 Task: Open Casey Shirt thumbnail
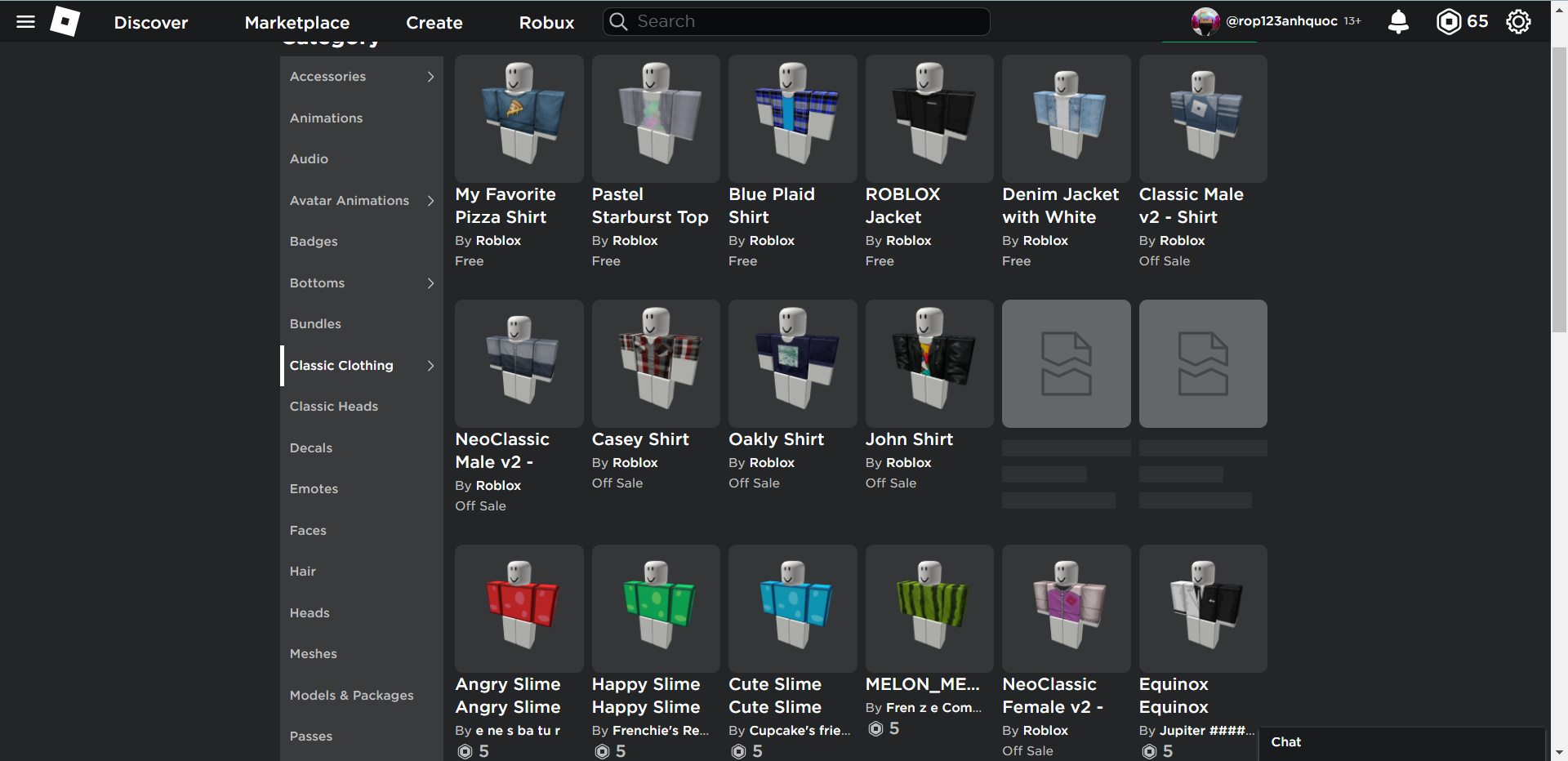[x=656, y=364]
